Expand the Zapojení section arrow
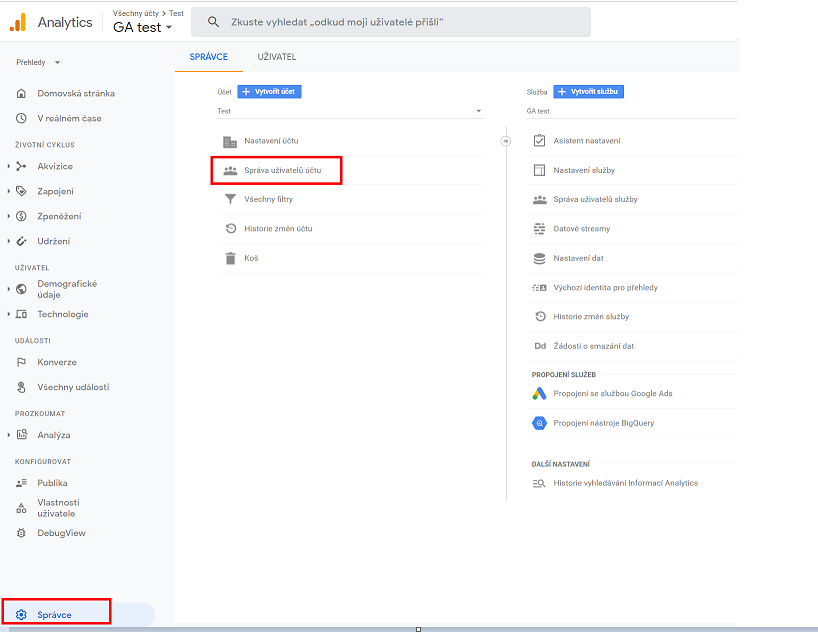Viewport: 818px width, 632px height. click(9, 191)
